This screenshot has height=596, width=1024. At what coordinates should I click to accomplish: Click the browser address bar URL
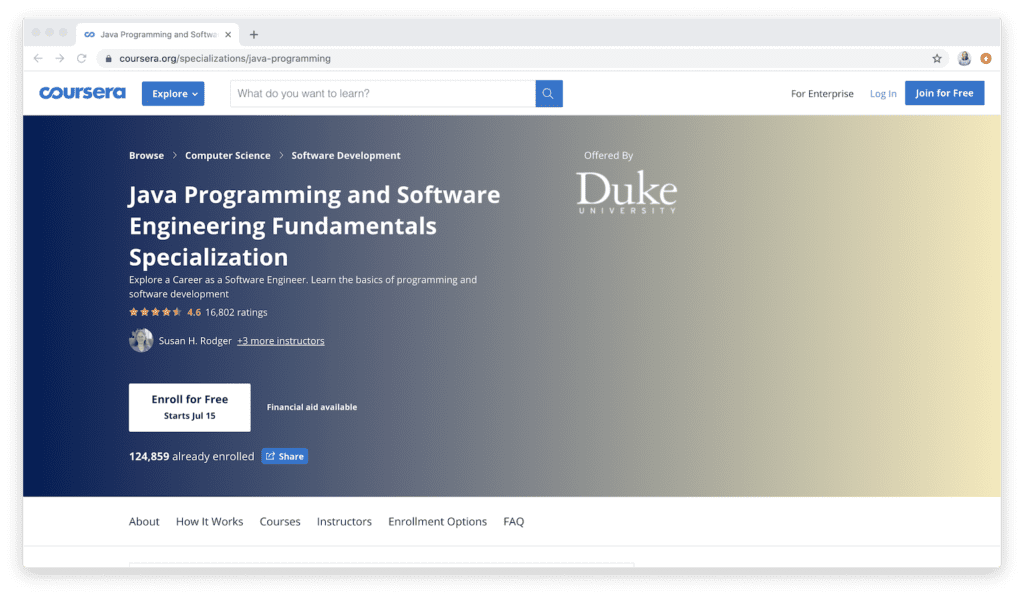pyautogui.click(x=225, y=59)
